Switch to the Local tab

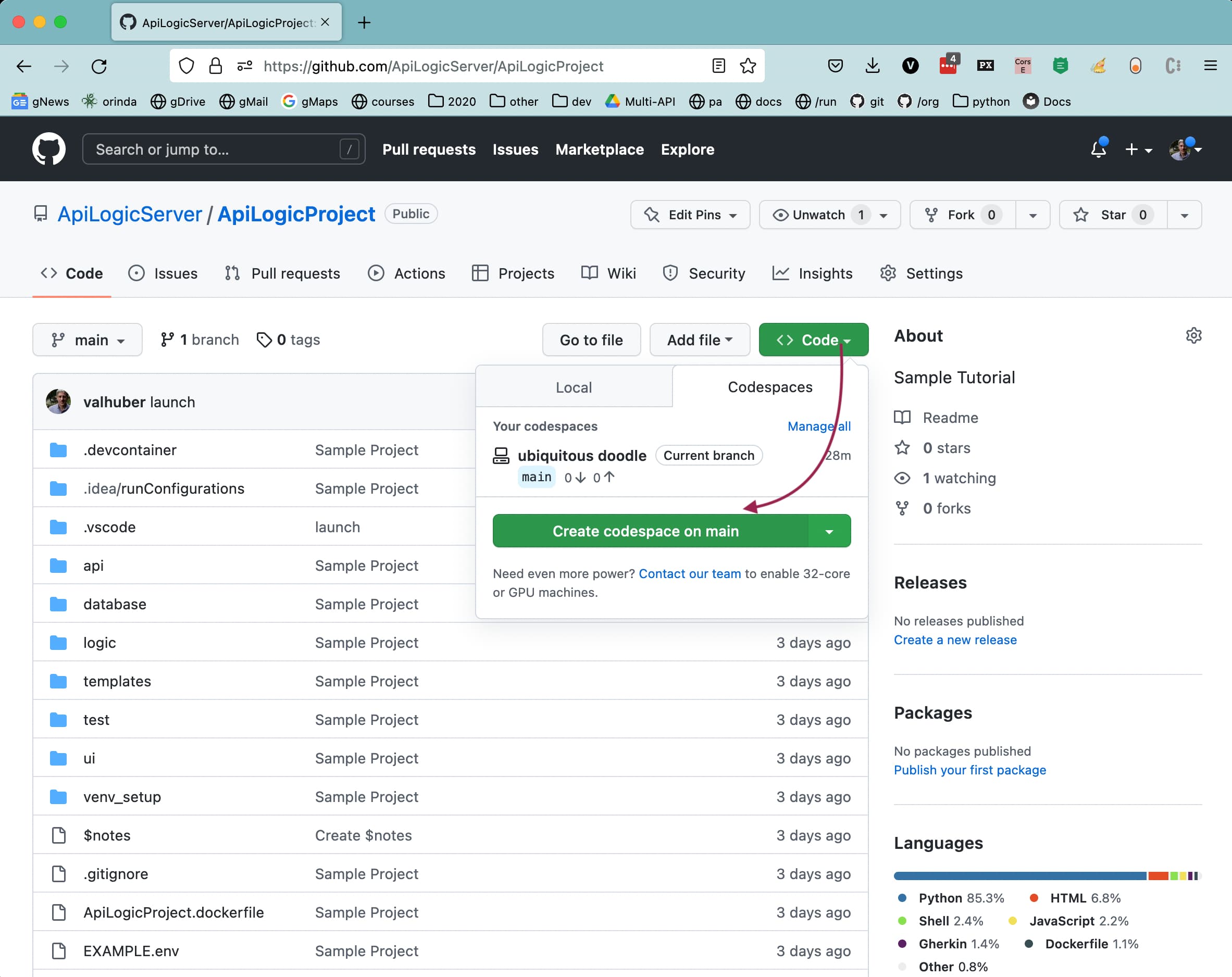click(573, 387)
